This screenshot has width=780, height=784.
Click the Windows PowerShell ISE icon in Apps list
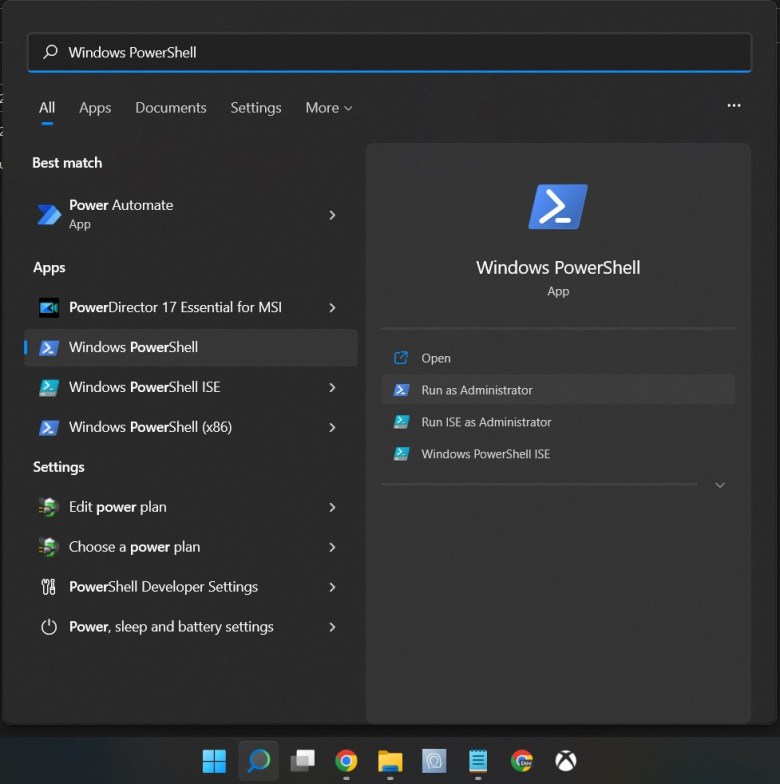click(x=49, y=388)
